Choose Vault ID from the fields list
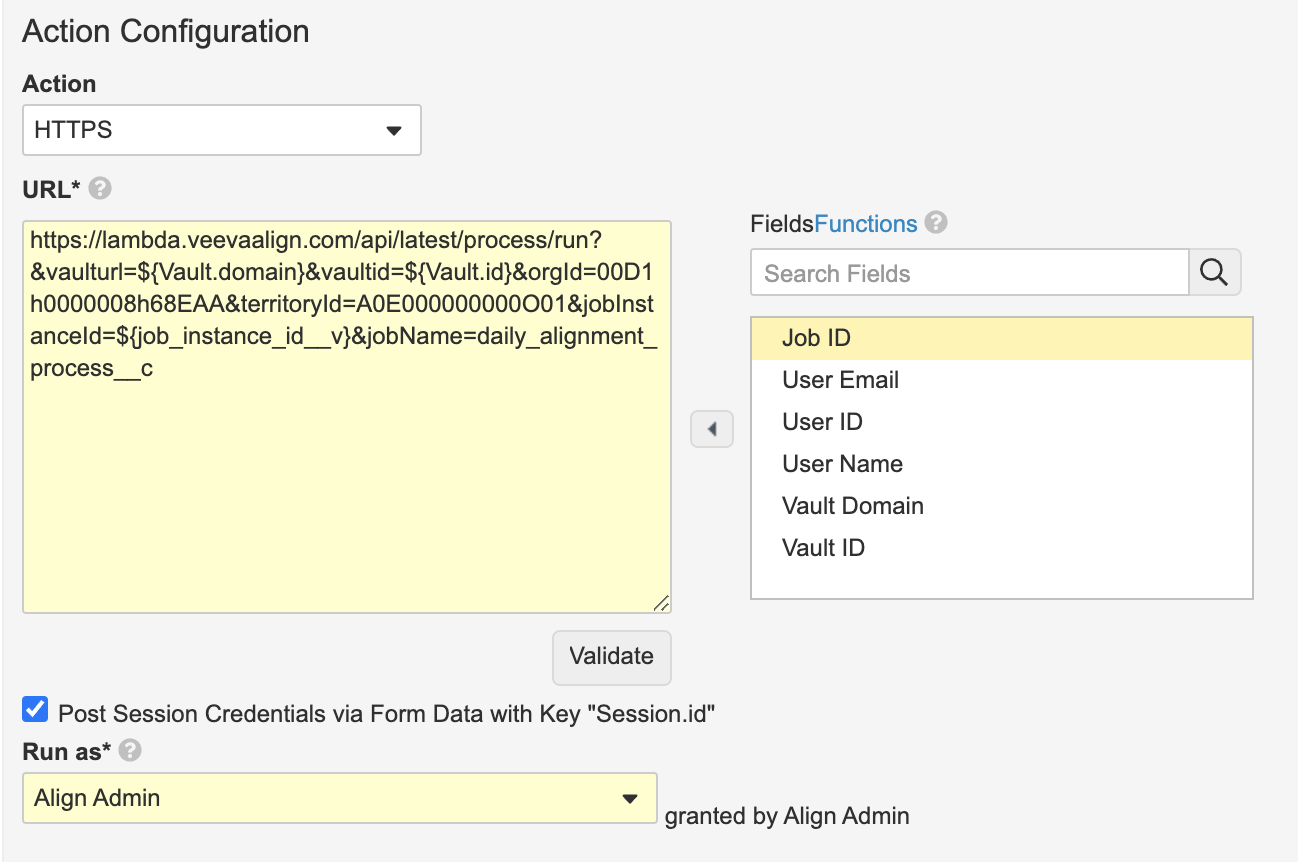The width and height of the screenshot is (1298, 862). 823,548
